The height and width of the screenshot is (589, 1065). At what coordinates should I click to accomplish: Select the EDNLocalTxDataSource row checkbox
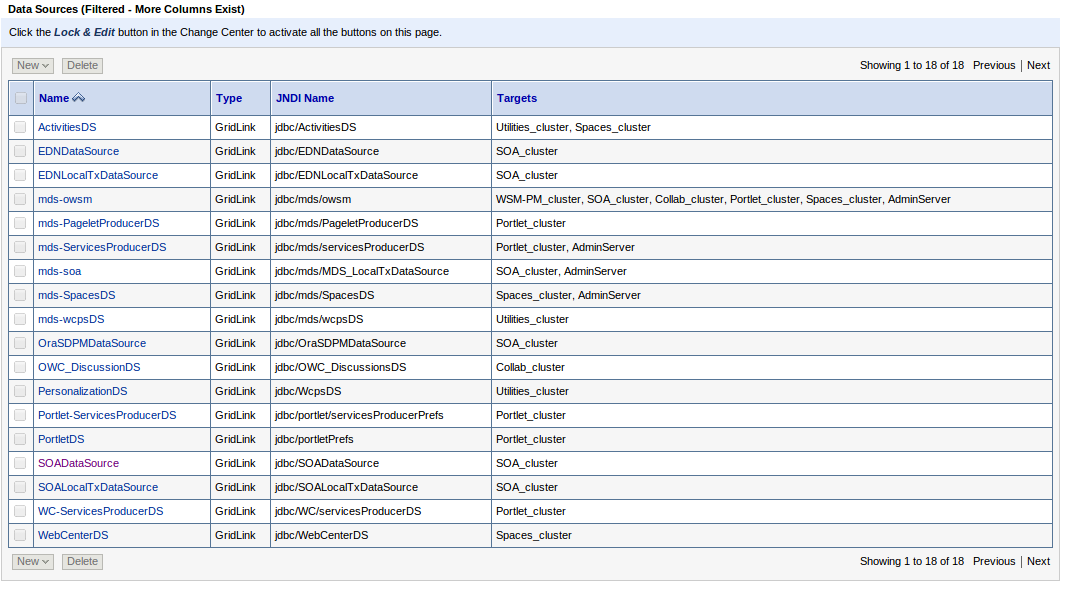click(20, 175)
